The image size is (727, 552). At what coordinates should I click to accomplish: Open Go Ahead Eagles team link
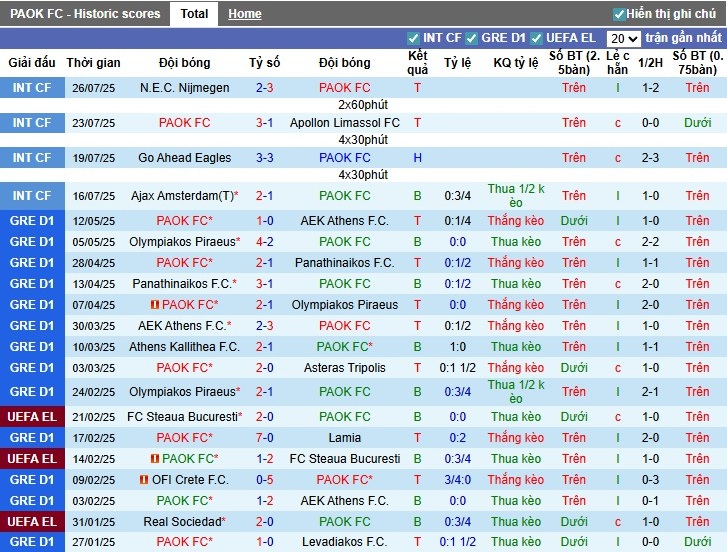point(185,158)
